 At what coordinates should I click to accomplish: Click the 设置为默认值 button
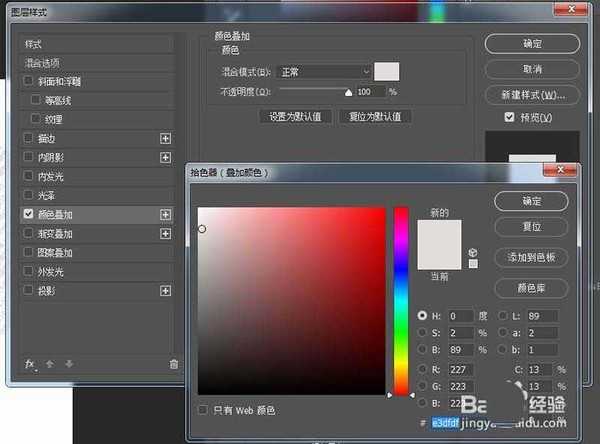[x=288, y=116]
